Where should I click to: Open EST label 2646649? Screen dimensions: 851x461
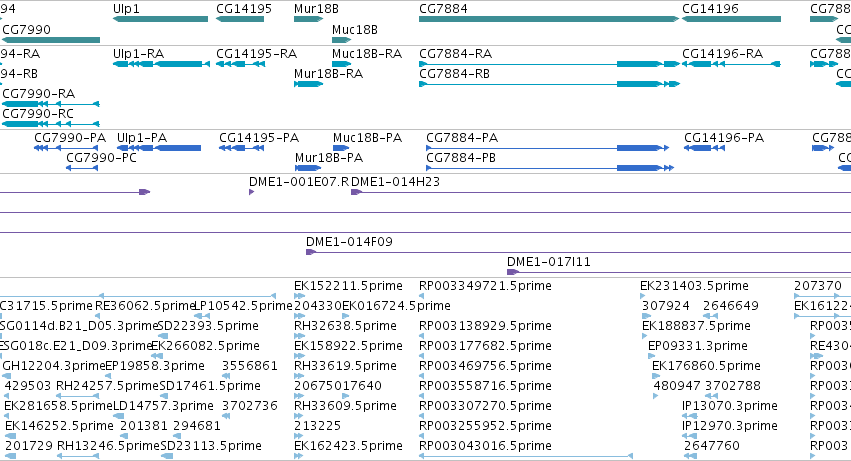click(x=731, y=306)
